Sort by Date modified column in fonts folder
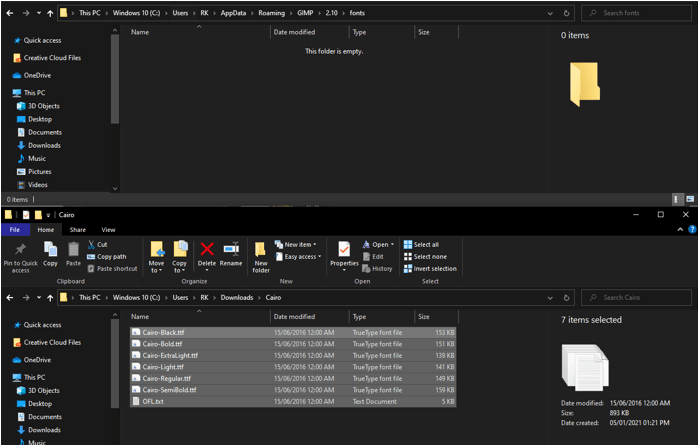The height and width of the screenshot is (445, 698). pos(294,32)
